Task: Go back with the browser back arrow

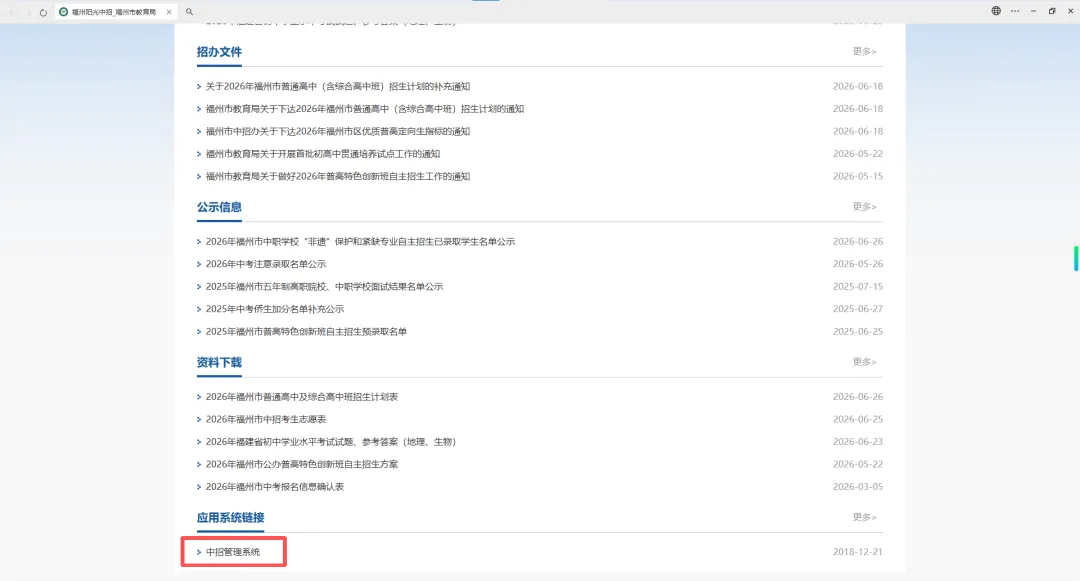Action: click(11, 12)
